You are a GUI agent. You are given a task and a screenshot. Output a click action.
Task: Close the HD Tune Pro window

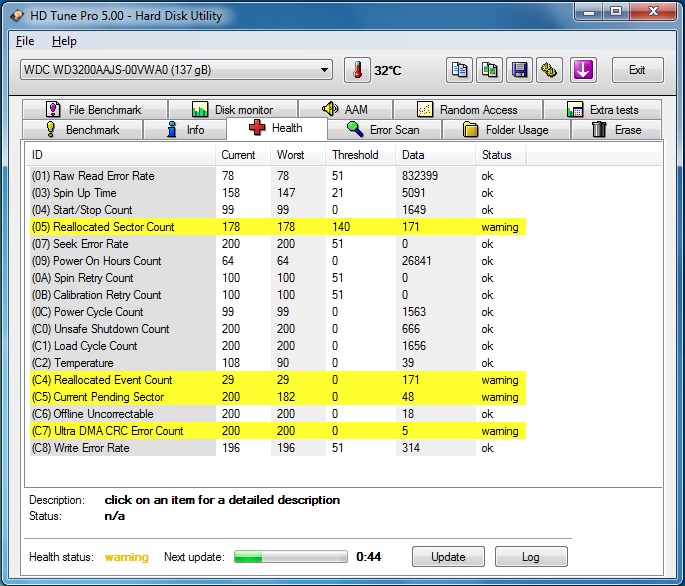tap(653, 11)
